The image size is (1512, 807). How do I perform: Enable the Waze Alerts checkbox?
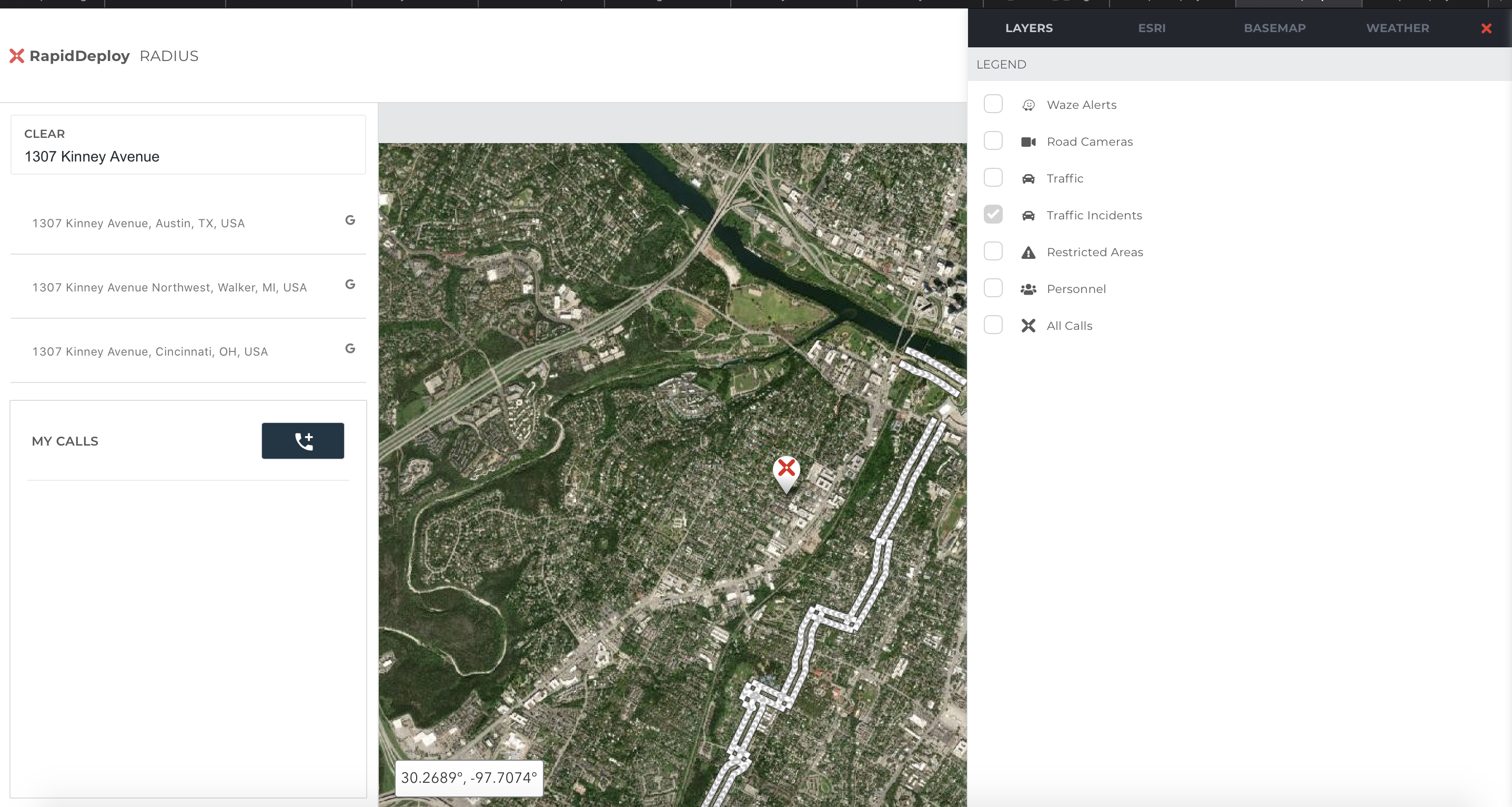coord(993,105)
